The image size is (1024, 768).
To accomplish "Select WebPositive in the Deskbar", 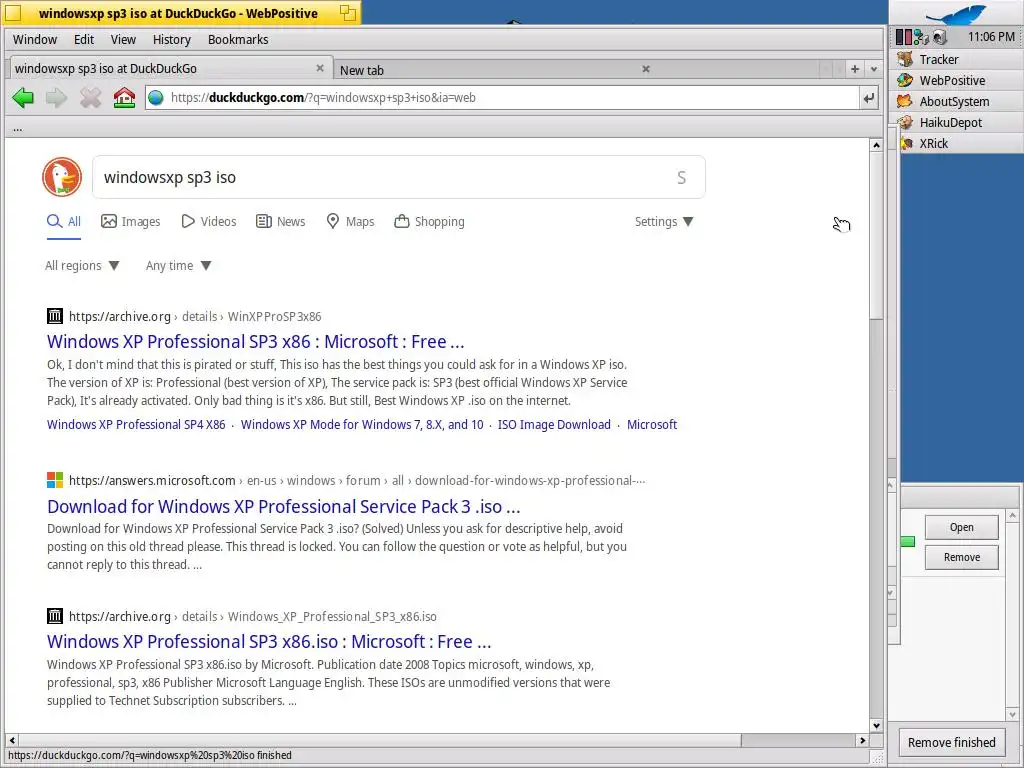I will pos(955,80).
